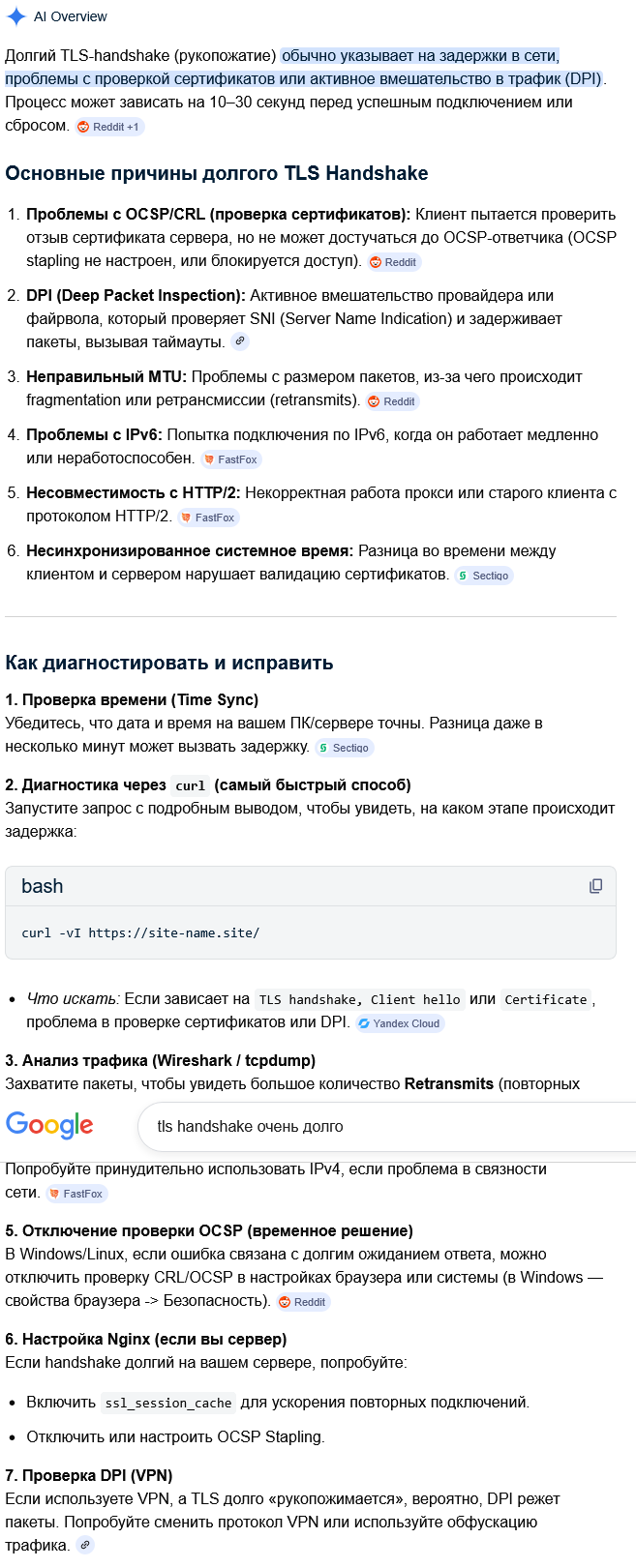
Task: Click the bash label in code header
Action: [43, 886]
